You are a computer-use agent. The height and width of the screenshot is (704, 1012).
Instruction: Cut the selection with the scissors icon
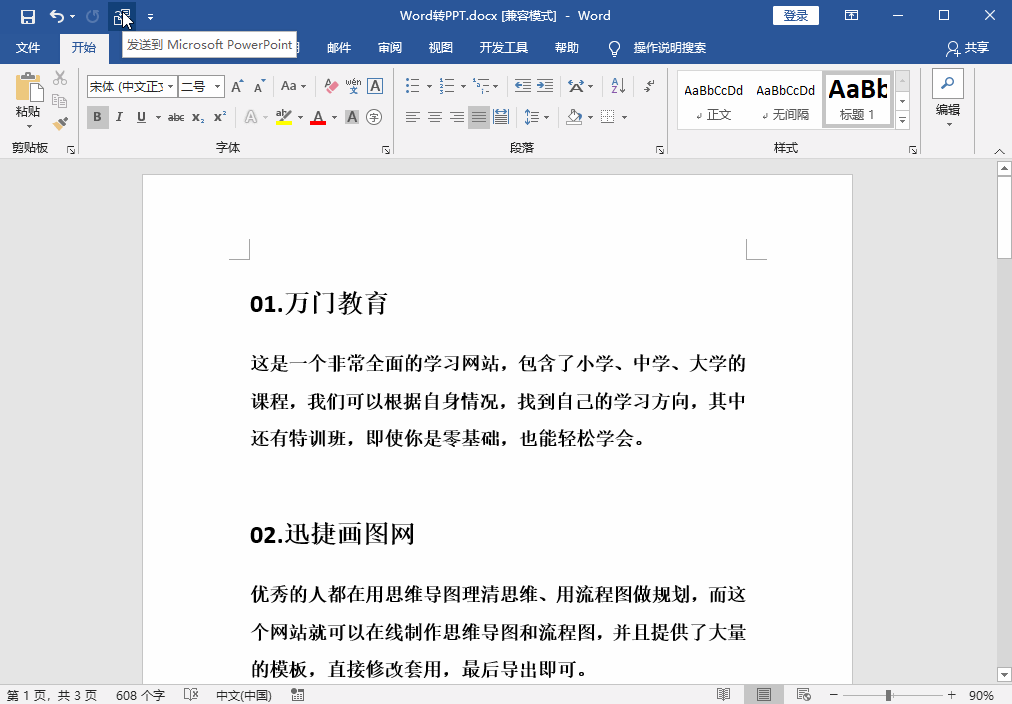click(60, 78)
